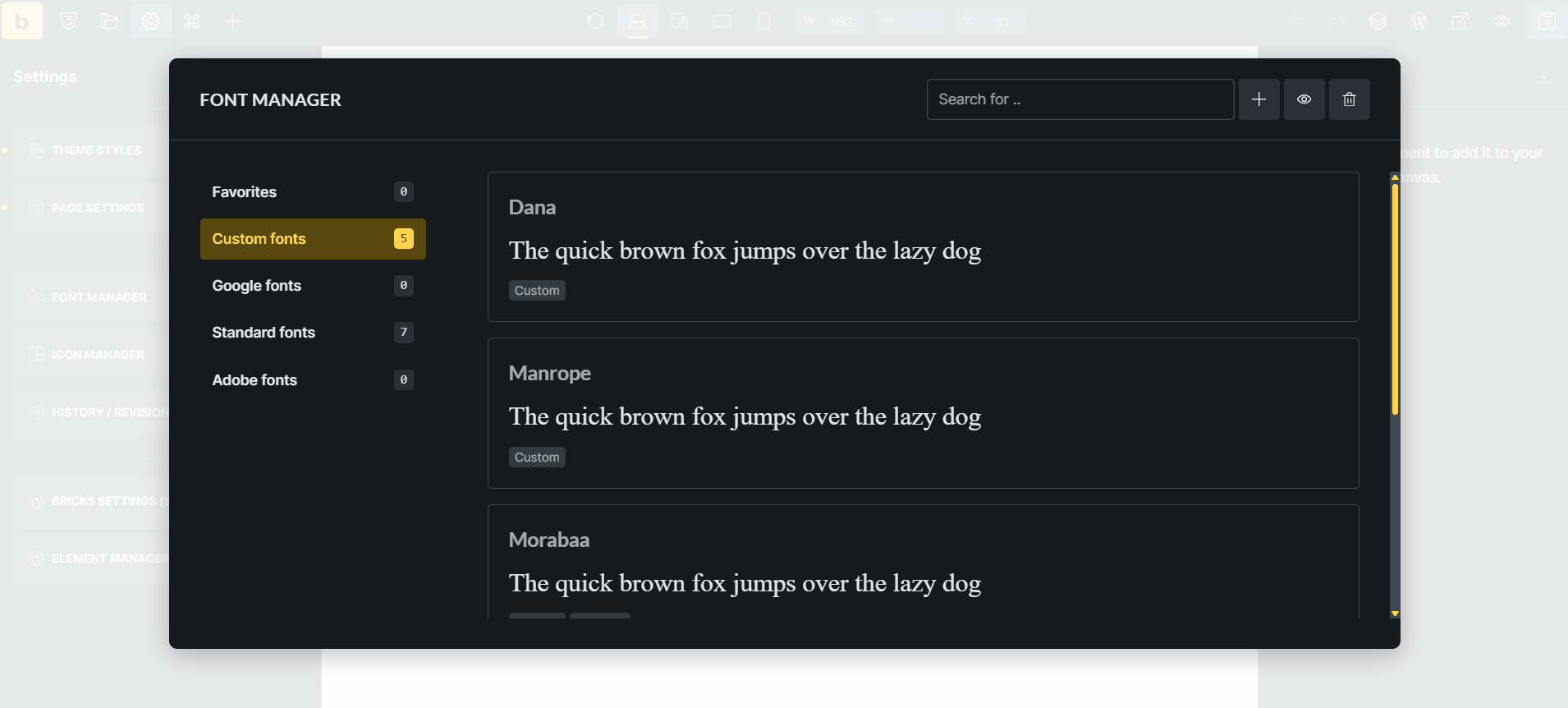Open the folder templates icon
This screenshot has width=1568, height=708.
(110, 21)
